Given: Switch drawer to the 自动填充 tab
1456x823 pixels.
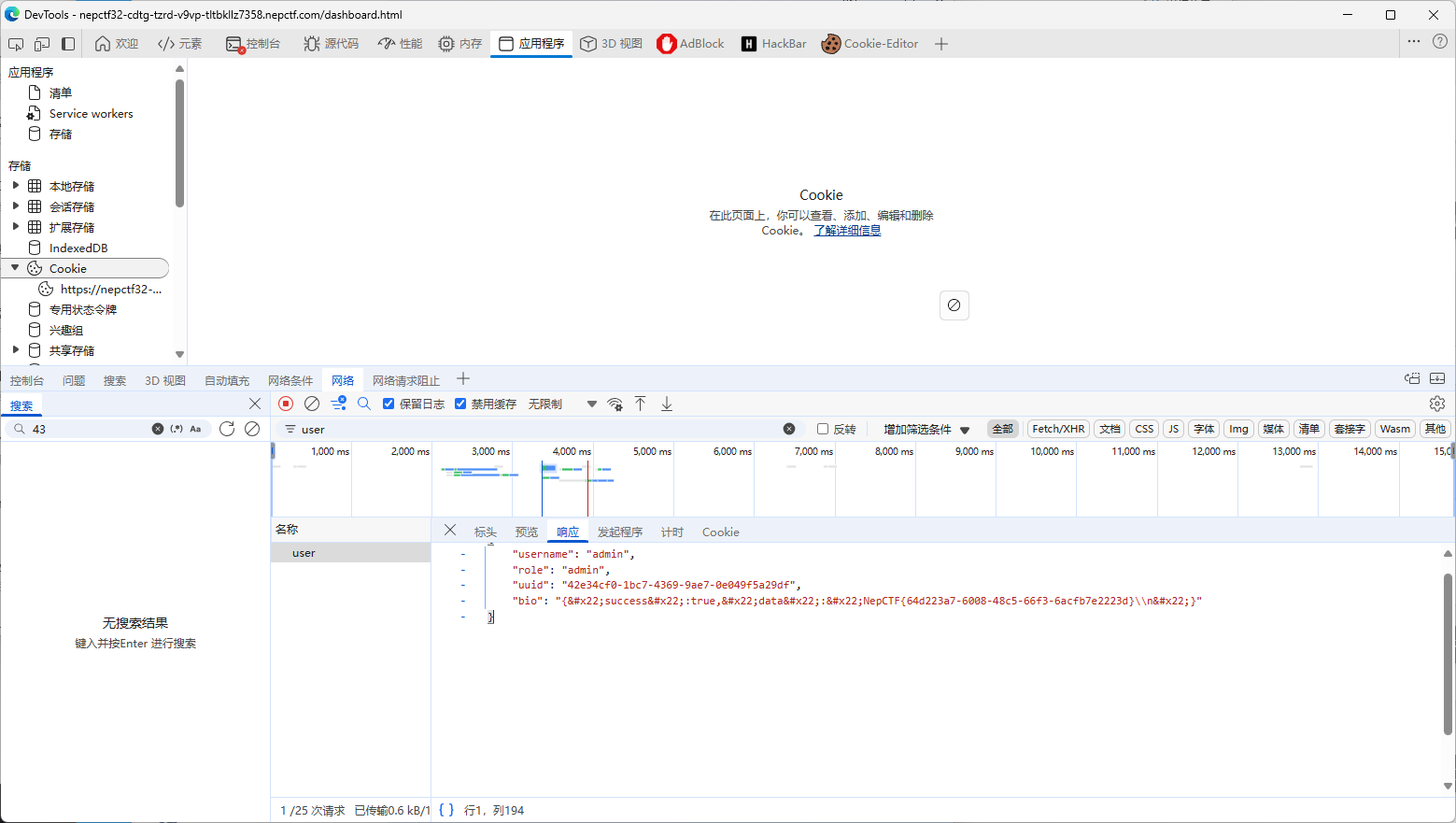Looking at the screenshot, I should (x=227, y=381).
